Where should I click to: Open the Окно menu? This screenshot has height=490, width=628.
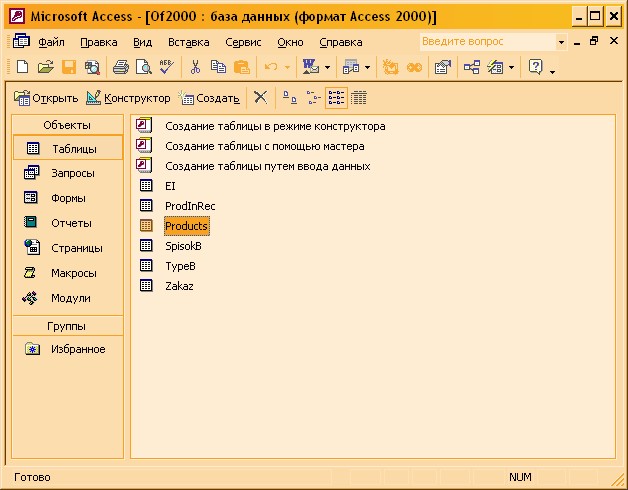tap(290, 42)
